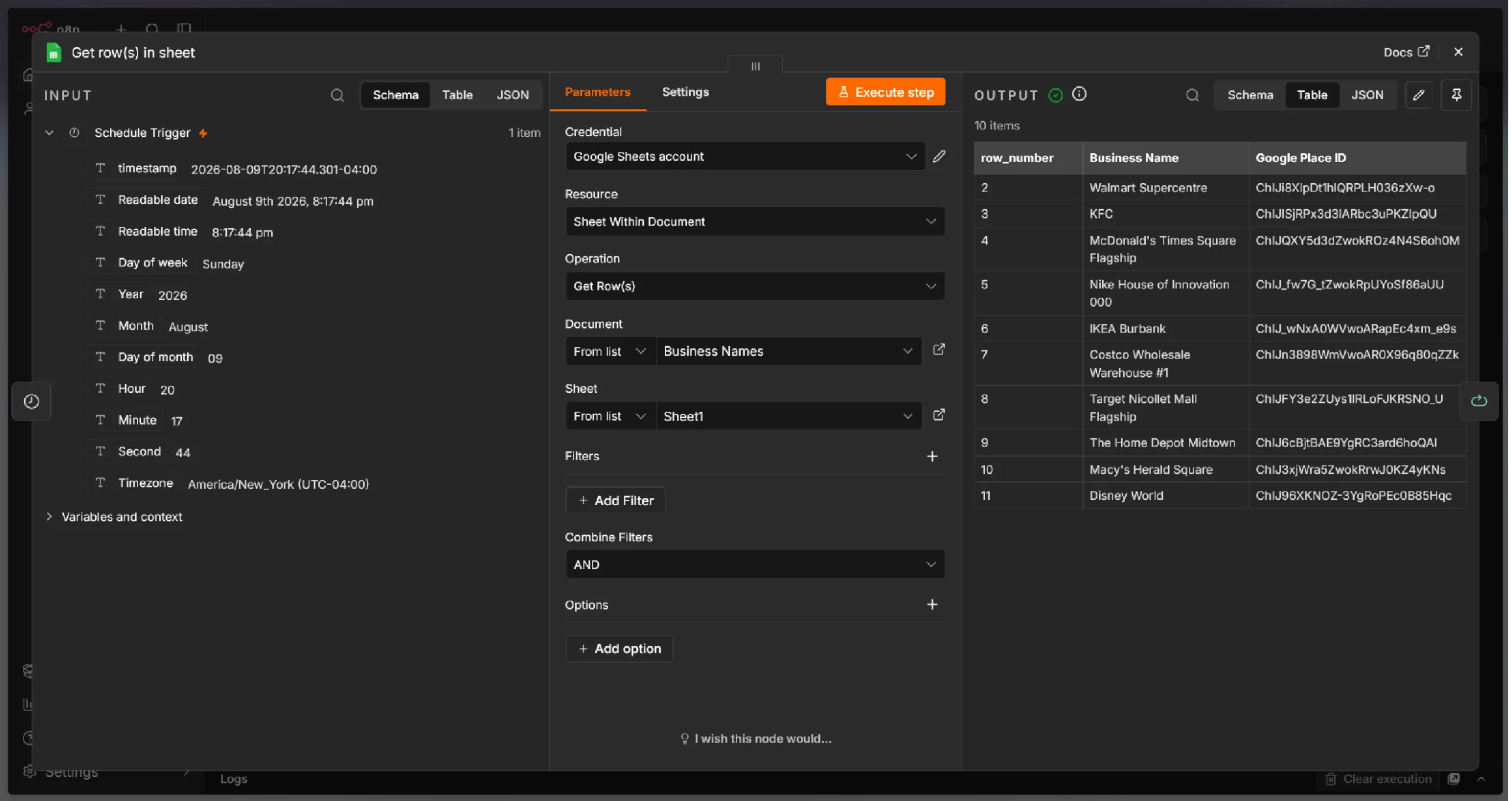The height and width of the screenshot is (801, 1512).
Task: Change Document mode From list dropdown
Action: (x=610, y=351)
